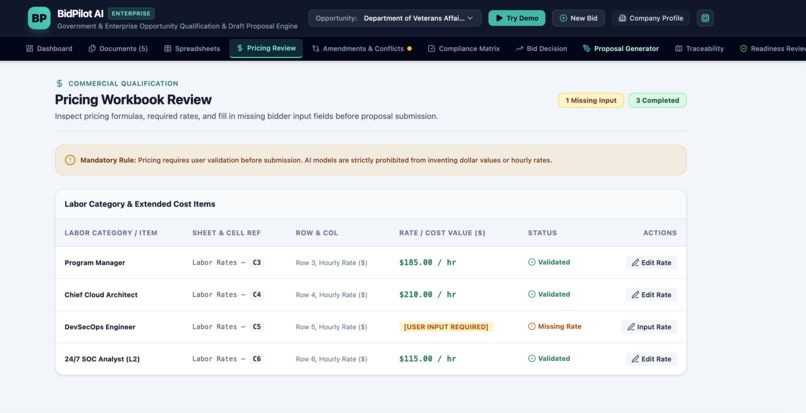Switch to the Documents (5) tab
The width and height of the screenshot is (806, 413).
118,48
